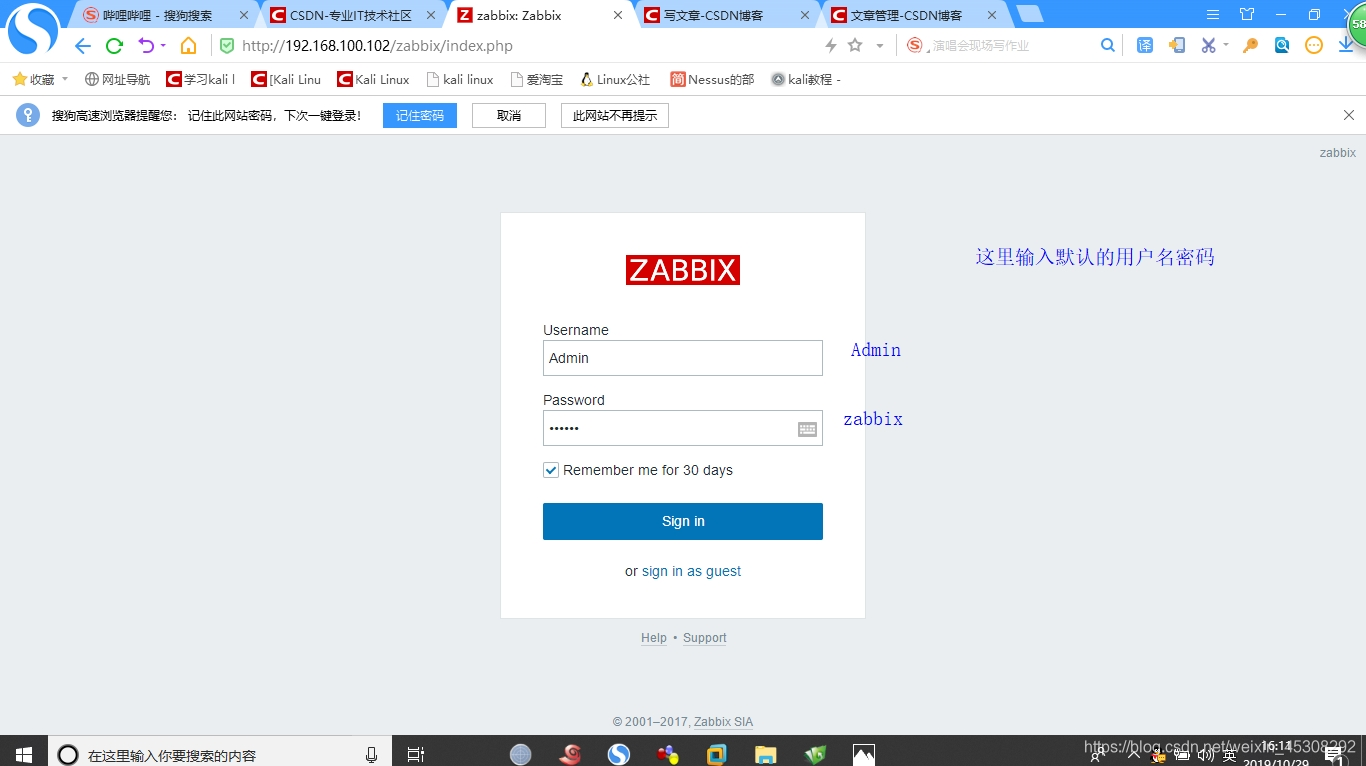
Task: Open the virtual keyboard icon in Password field
Action: (808, 429)
